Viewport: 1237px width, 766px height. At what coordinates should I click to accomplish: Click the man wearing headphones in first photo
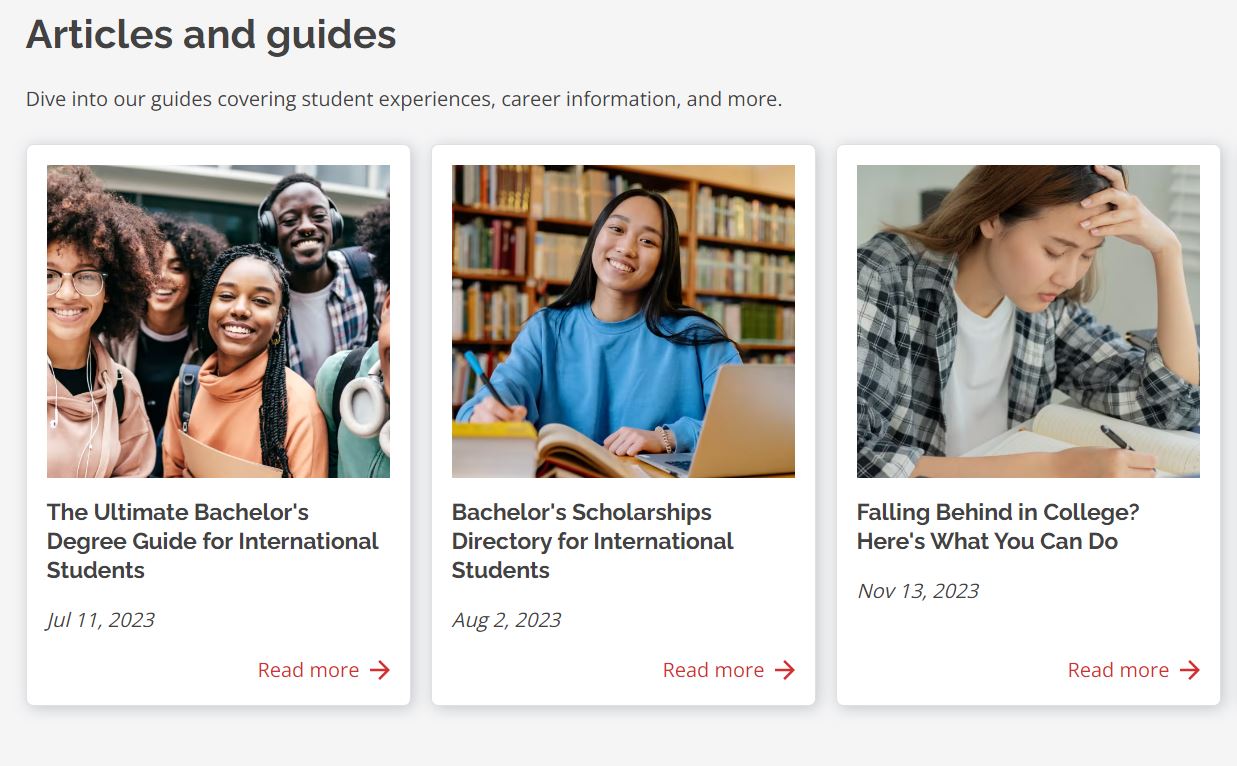(303, 225)
